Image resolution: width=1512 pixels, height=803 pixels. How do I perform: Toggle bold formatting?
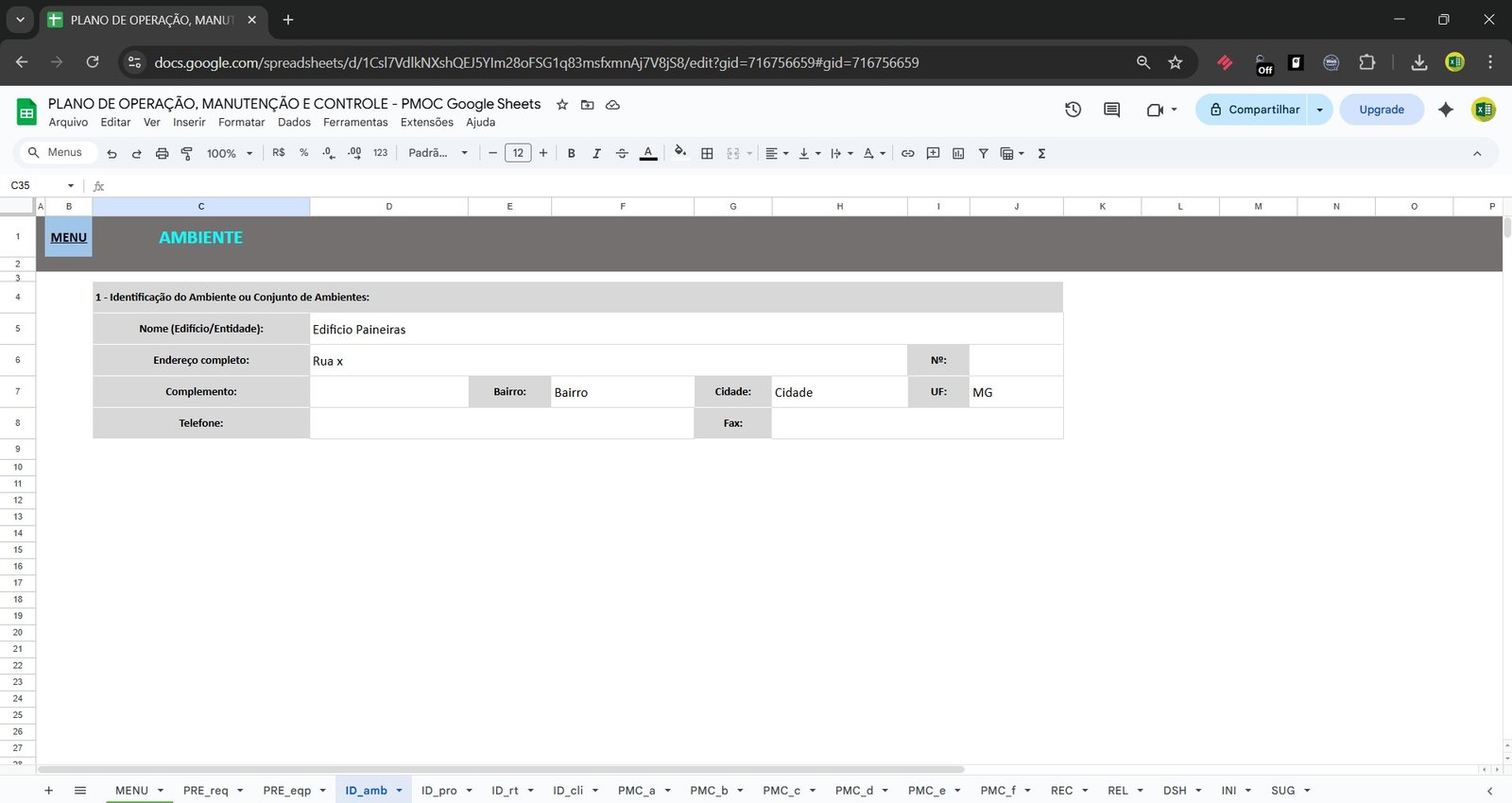point(571,153)
